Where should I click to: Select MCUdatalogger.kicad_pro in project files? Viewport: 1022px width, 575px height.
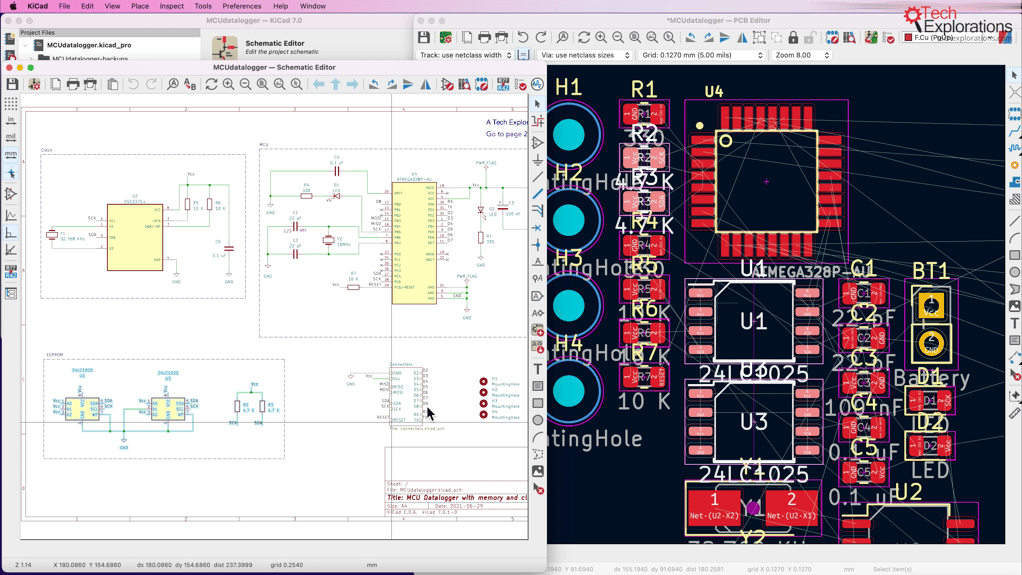[88, 45]
